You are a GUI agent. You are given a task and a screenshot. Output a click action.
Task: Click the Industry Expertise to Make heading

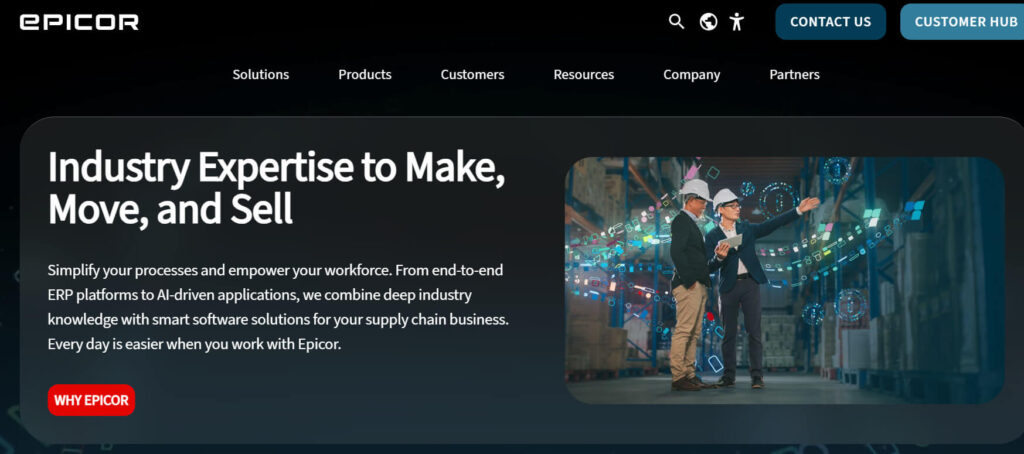point(276,188)
